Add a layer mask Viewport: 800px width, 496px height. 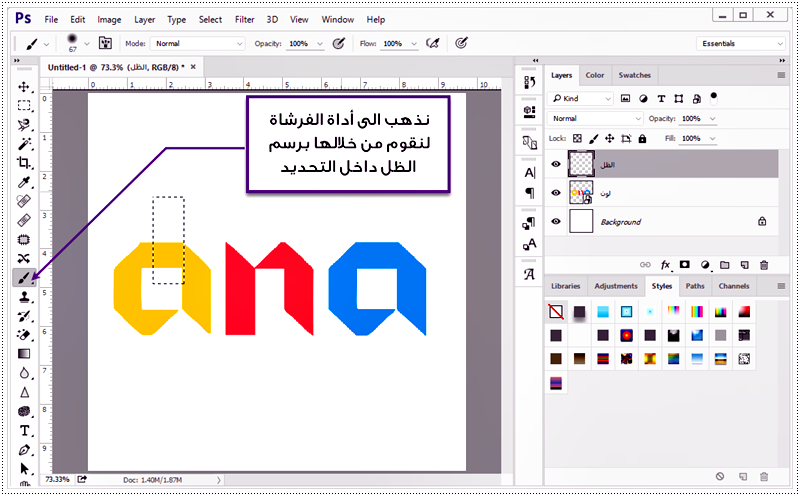(685, 264)
